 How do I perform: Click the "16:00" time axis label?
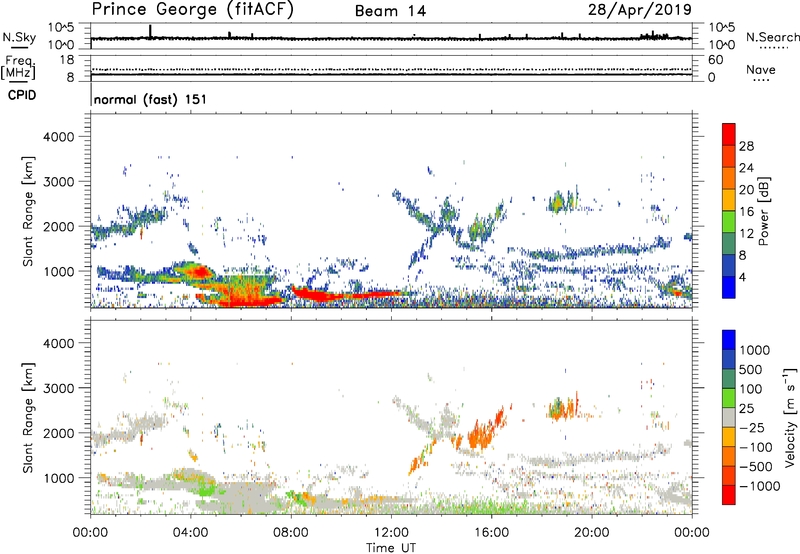click(491, 533)
